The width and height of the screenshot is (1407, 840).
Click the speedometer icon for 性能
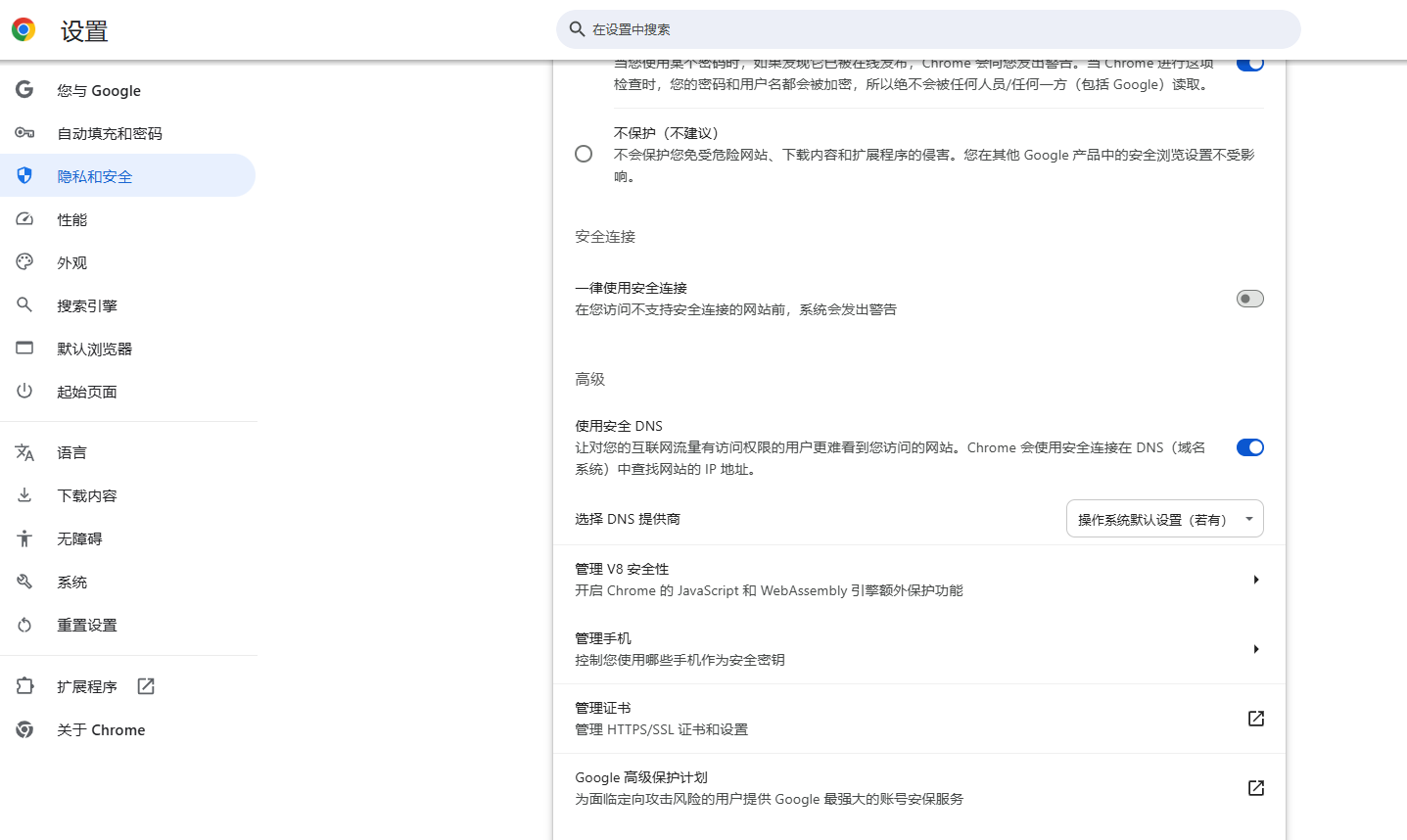[x=24, y=219]
